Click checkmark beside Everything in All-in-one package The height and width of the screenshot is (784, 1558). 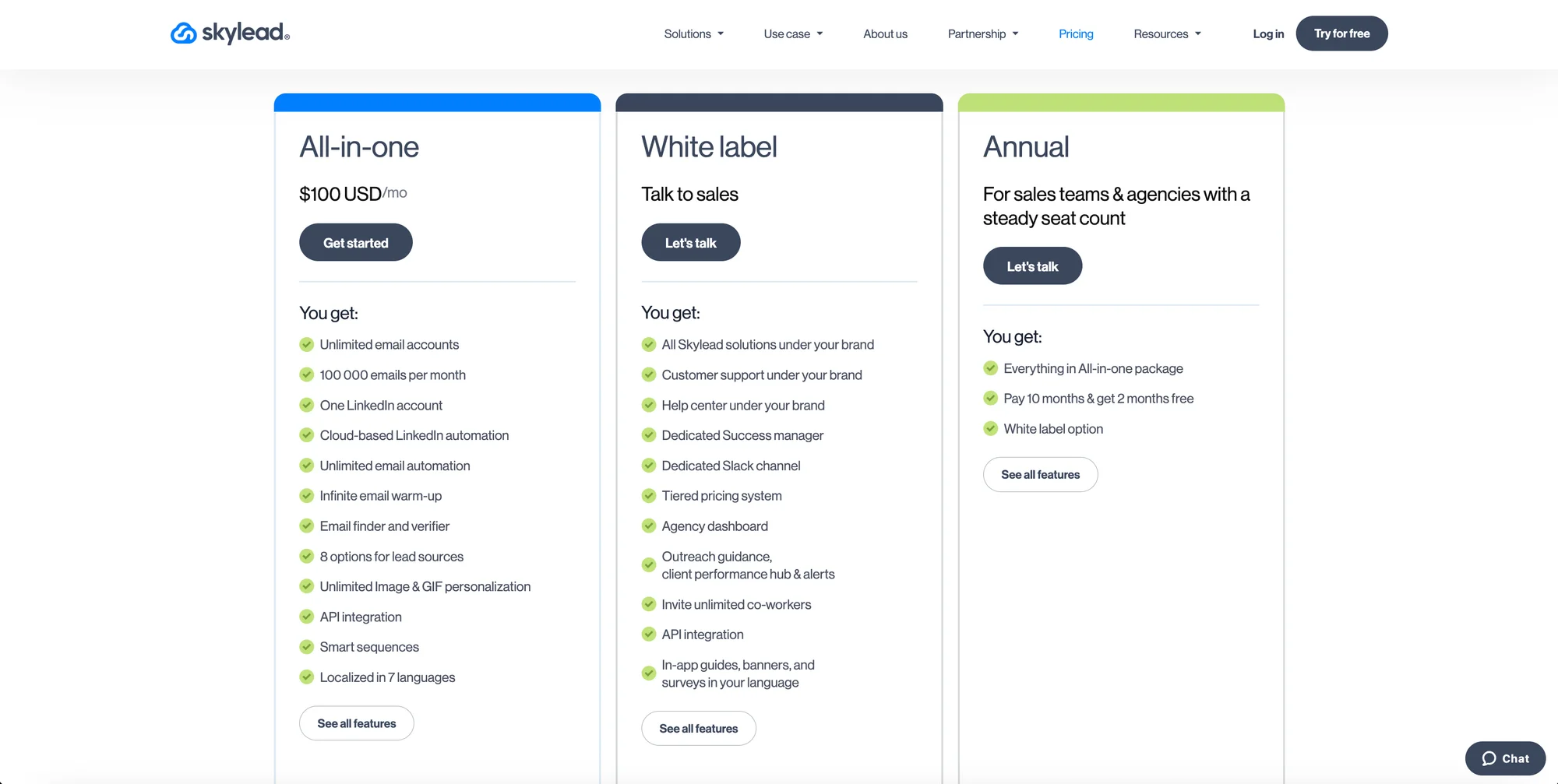[x=991, y=367]
